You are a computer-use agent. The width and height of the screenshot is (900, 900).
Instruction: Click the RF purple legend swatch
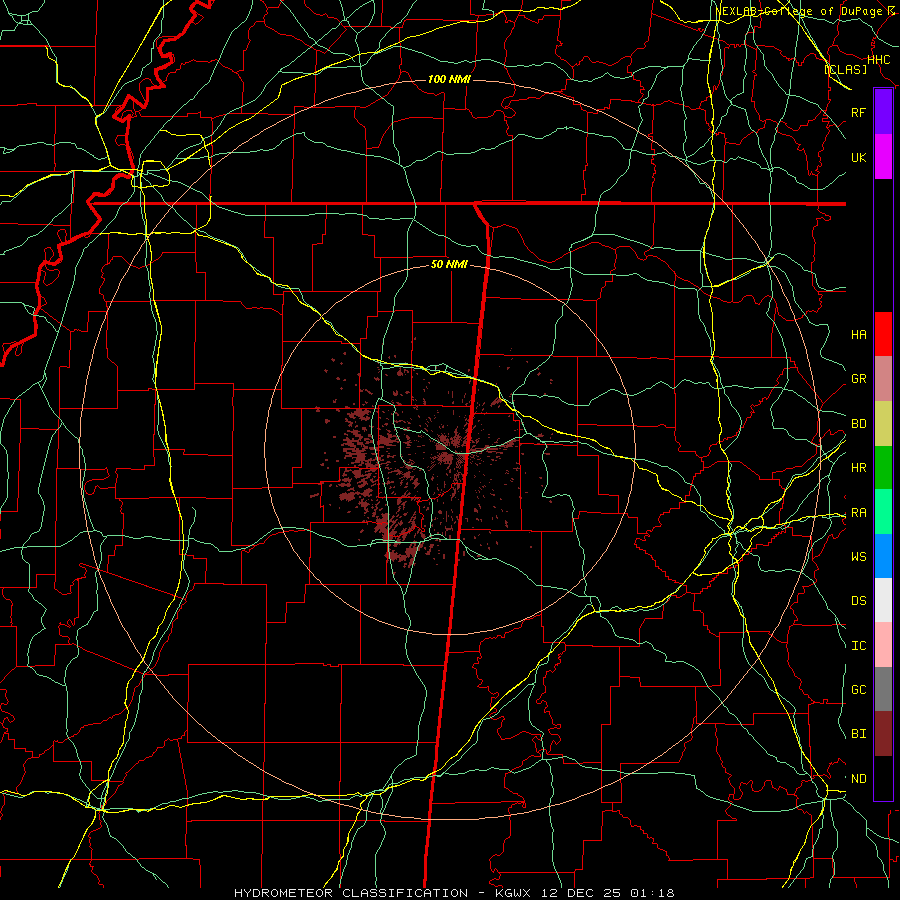pyautogui.click(x=883, y=112)
